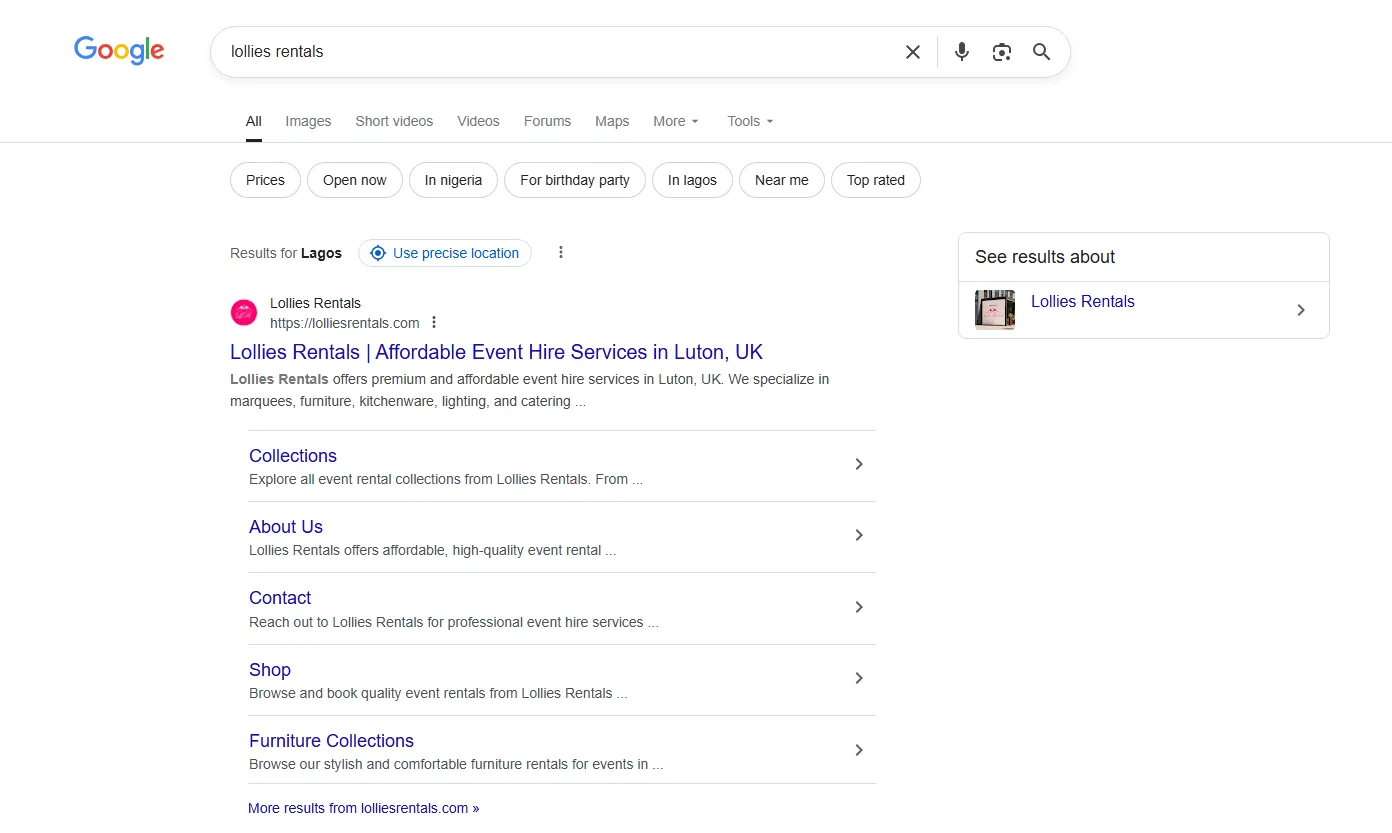Switch to the Forums tab
The width and height of the screenshot is (1392, 833).
pos(547,121)
